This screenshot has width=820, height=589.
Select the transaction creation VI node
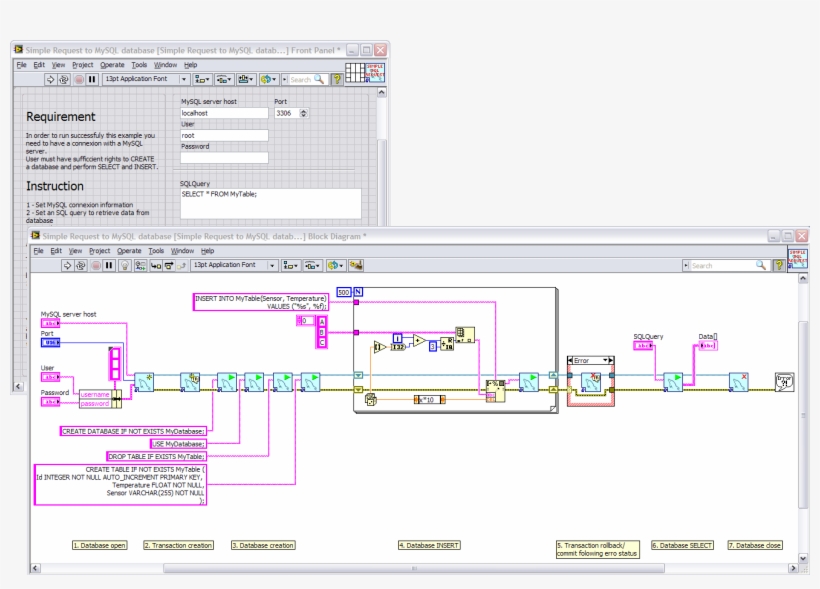click(x=190, y=382)
